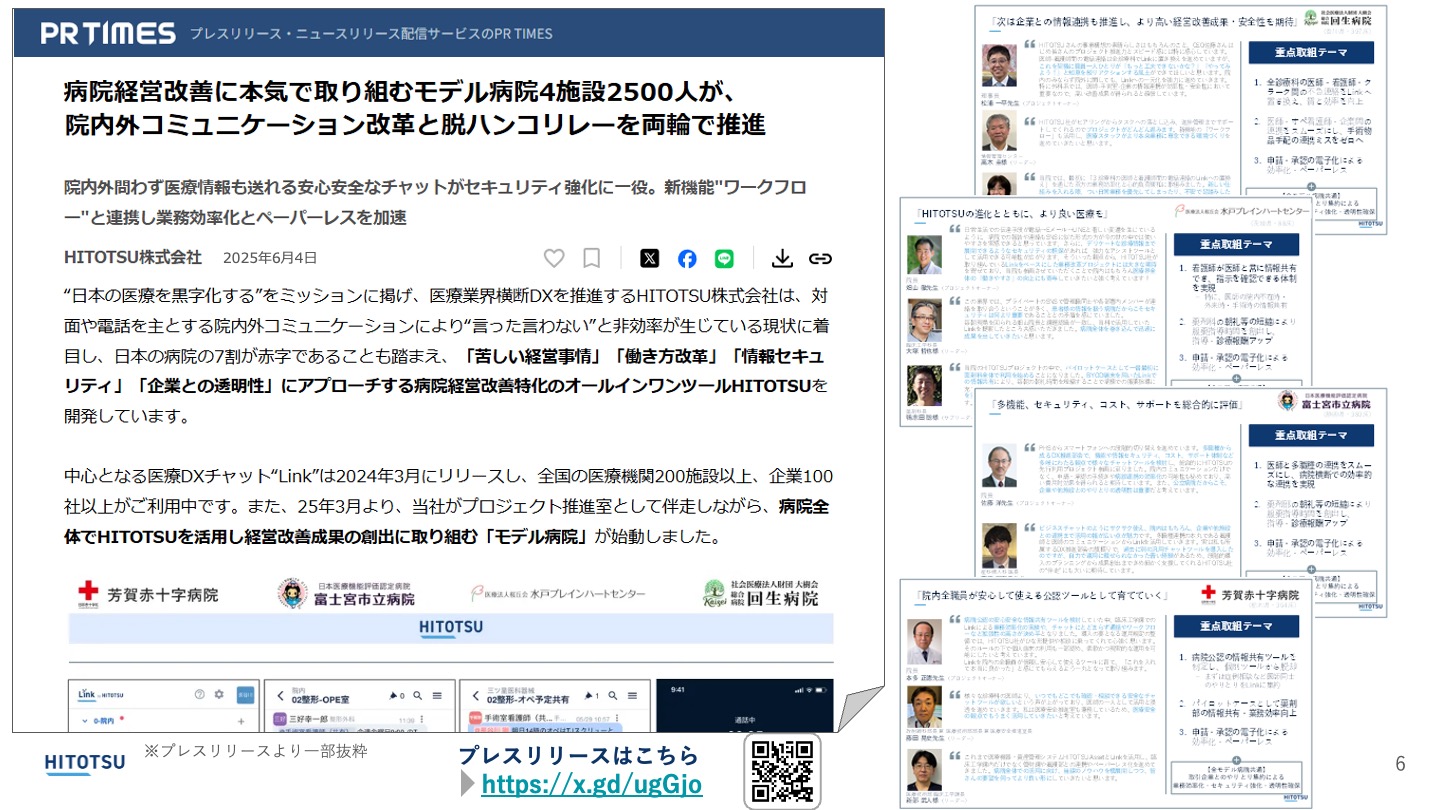Click the heart like icon

click(554, 258)
